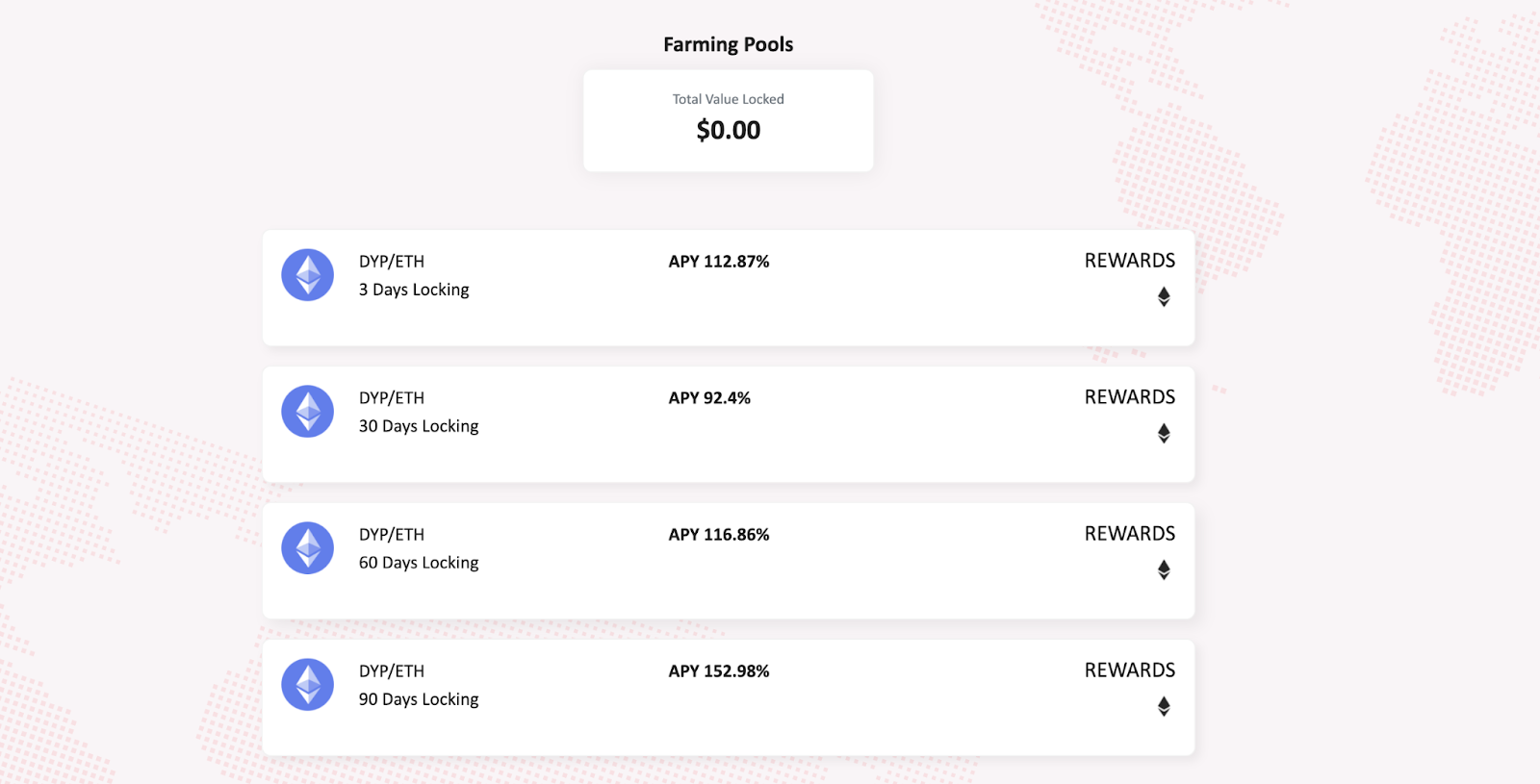This screenshot has height=784, width=1540.
Task: Open the 30 Days Locking pool label
Action: click(x=419, y=426)
